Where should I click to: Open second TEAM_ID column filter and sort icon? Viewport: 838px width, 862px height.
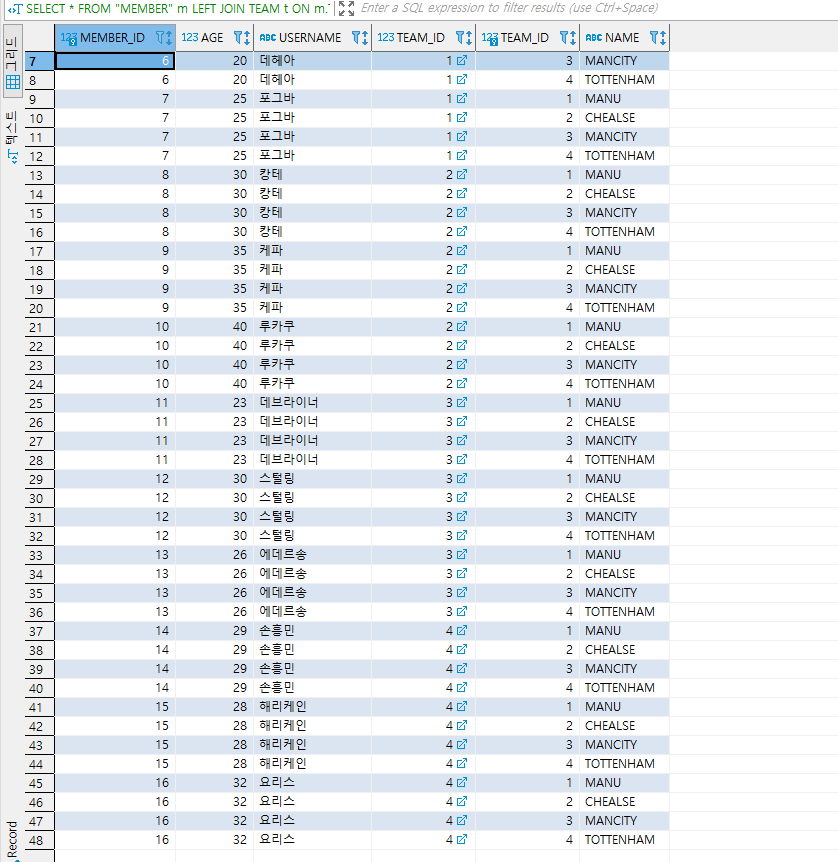pyautogui.click(x=567, y=37)
